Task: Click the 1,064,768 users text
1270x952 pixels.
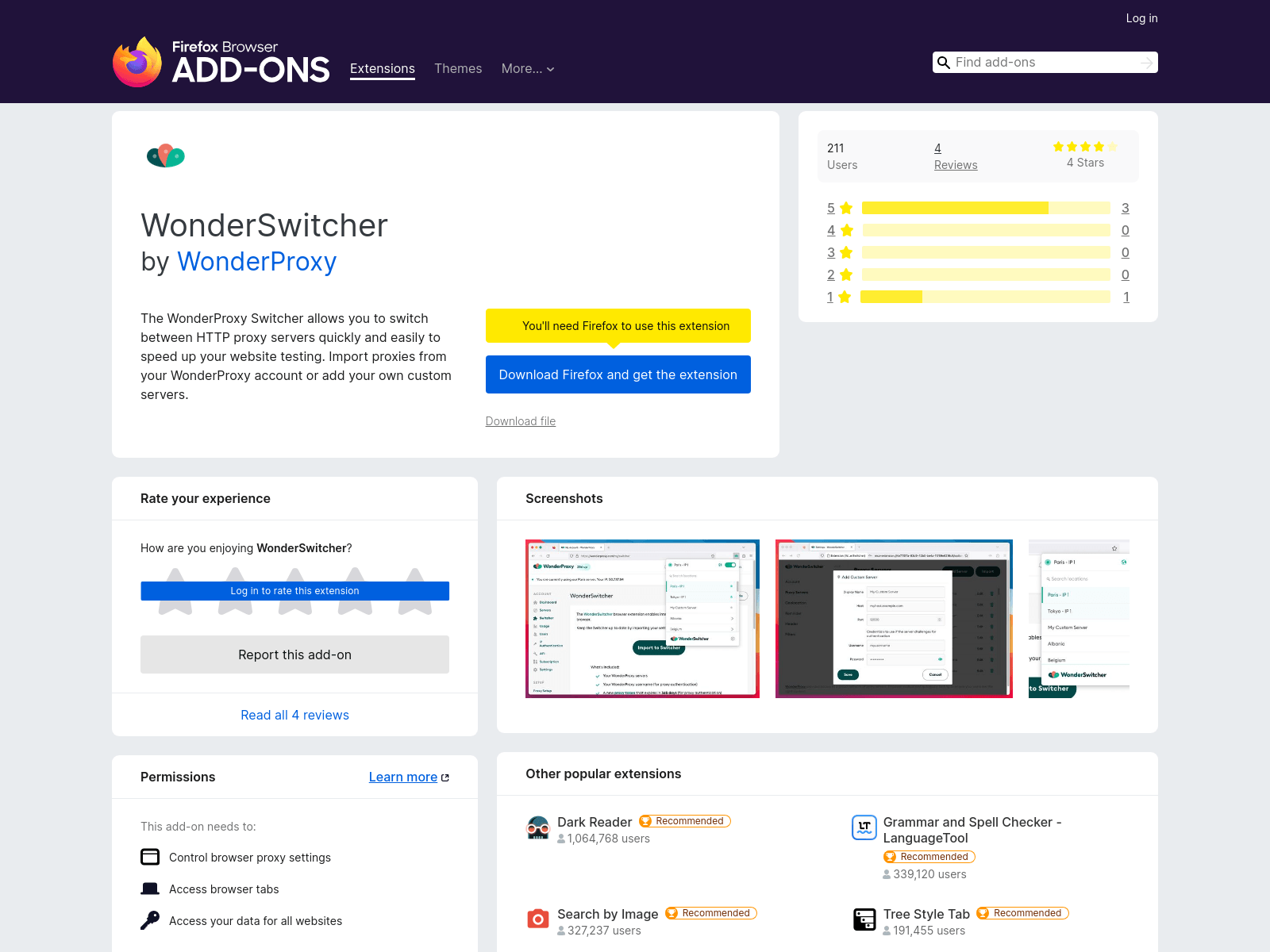Action: 609,839
